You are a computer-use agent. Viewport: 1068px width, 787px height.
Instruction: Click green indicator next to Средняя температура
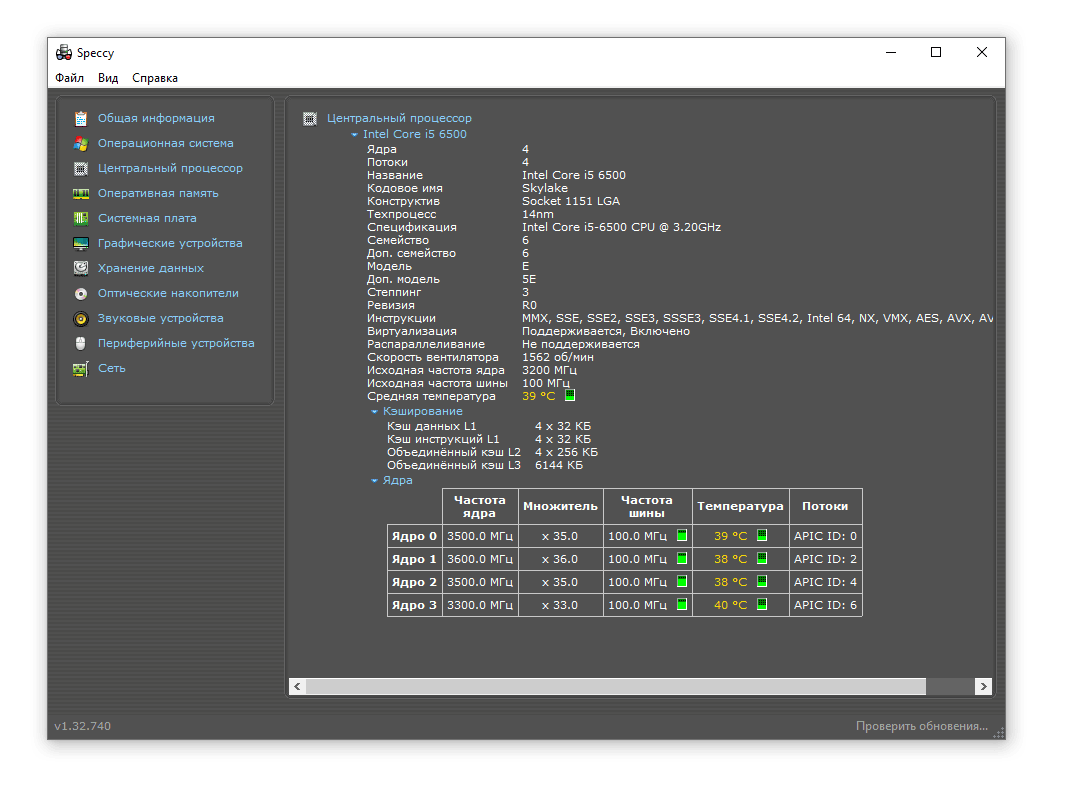click(x=570, y=395)
